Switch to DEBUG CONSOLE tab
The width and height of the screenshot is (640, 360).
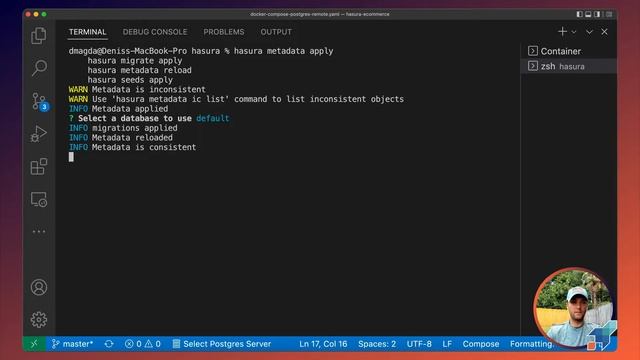[x=155, y=32]
